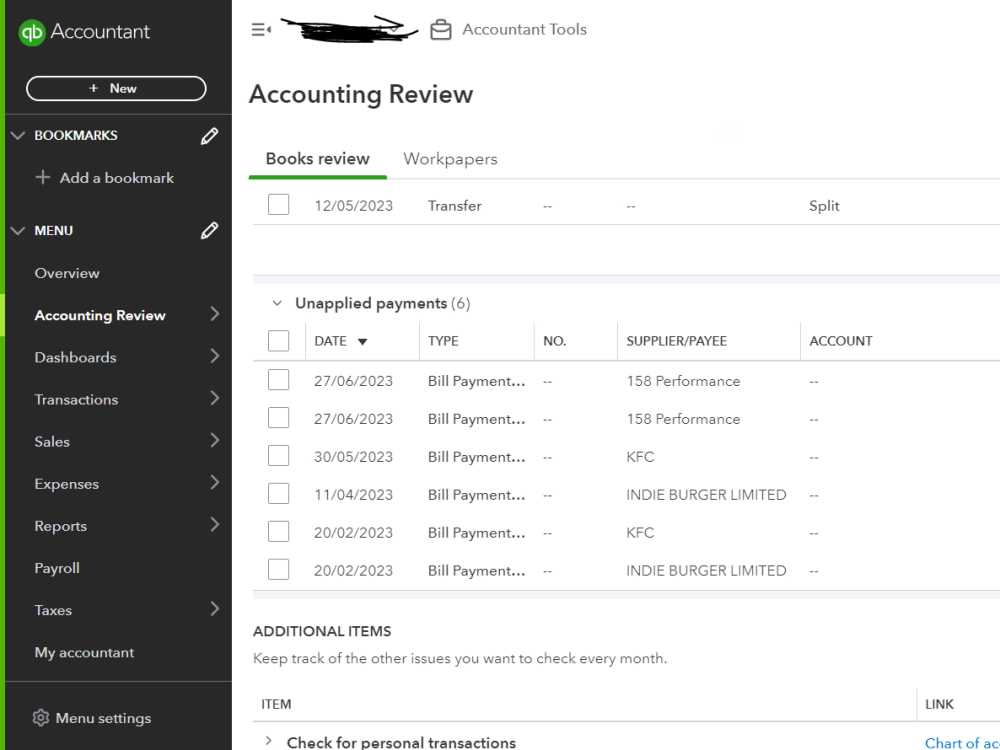Switch to the Workpapers tab
Viewport: 1000px width, 750px height.
[x=450, y=159]
